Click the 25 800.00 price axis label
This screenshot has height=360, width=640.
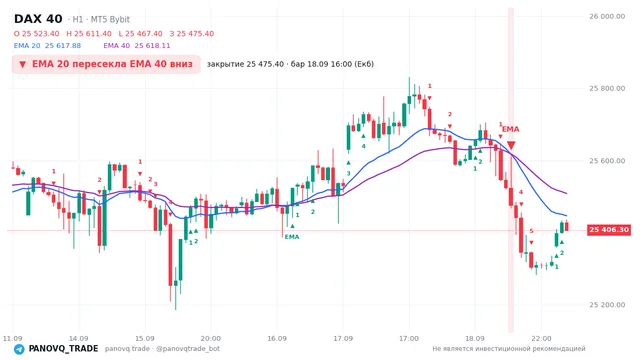607,88
